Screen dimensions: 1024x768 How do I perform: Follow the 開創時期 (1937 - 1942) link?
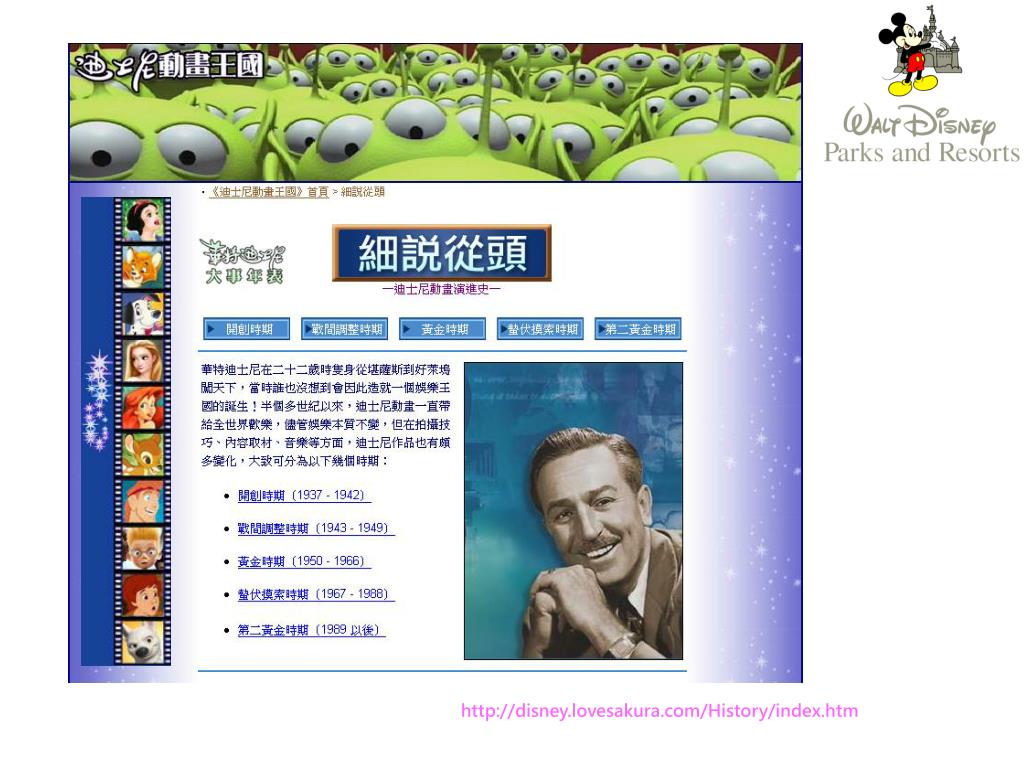coord(304,495)
